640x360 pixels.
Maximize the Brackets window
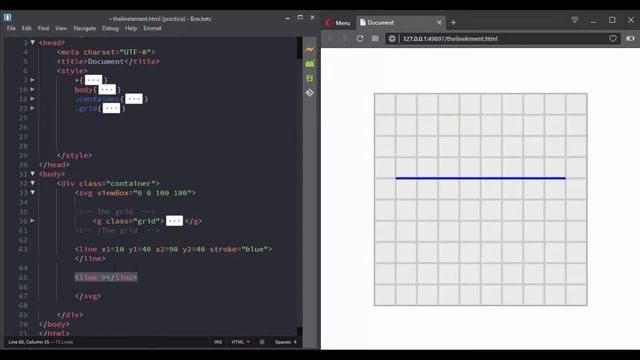(x=300, y=17)
